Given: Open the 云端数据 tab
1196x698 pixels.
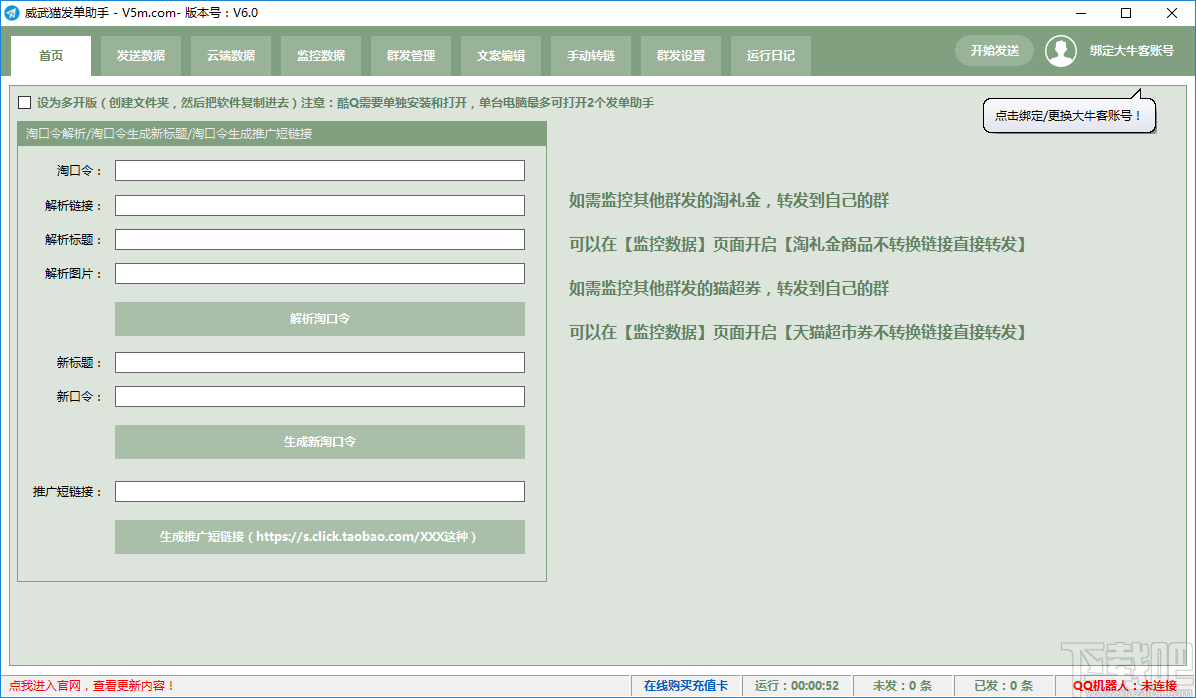Looking at the screenshot, I should click(x=231, y=56).
